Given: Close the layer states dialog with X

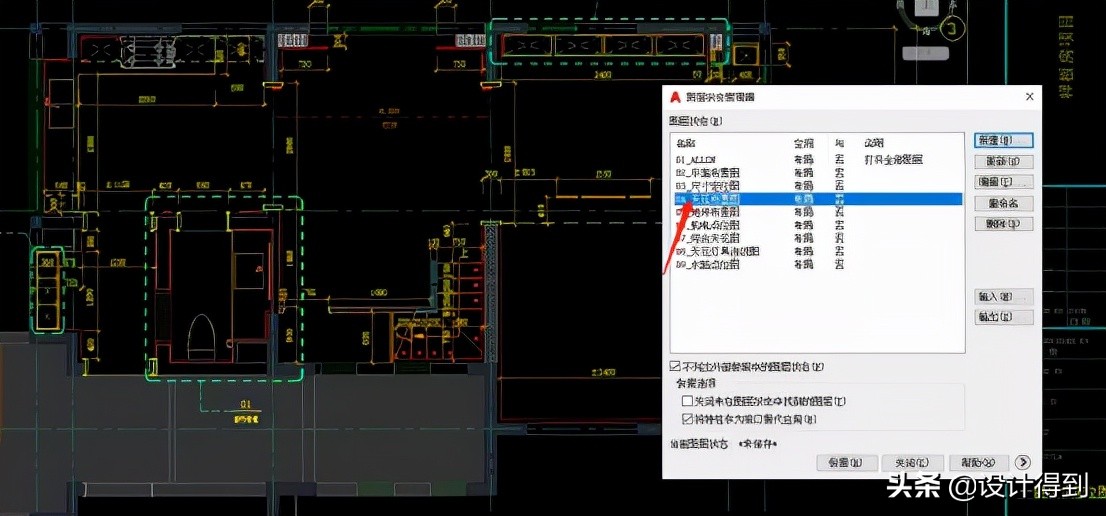Looking at the screenshot, I should (1029, 97).
